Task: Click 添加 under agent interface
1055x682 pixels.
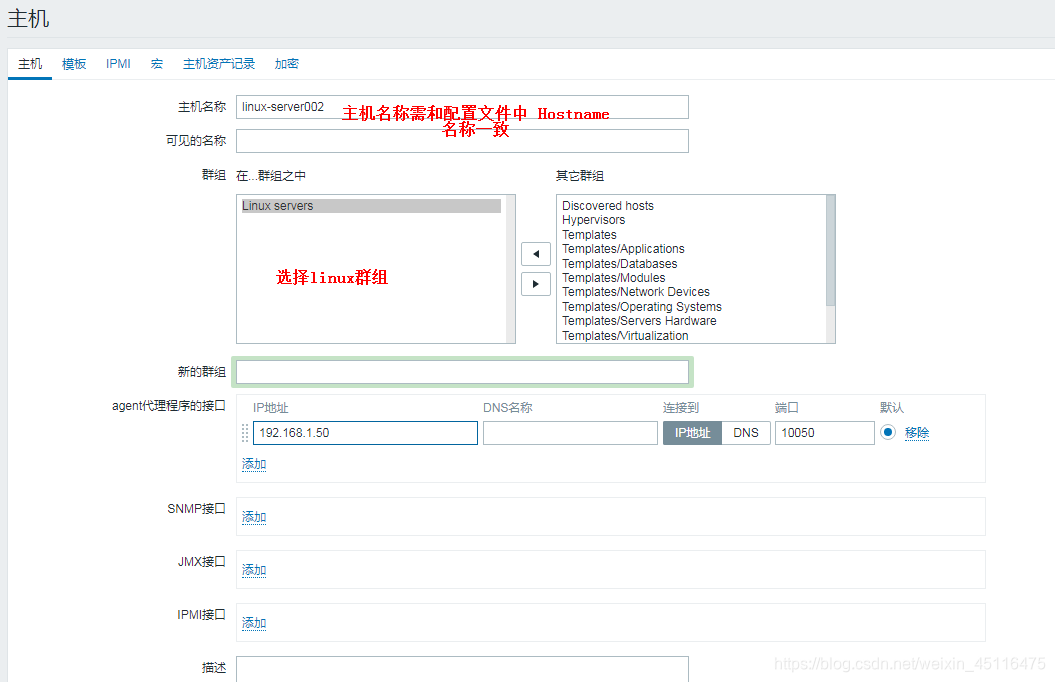Action: (x=254, y=464)
